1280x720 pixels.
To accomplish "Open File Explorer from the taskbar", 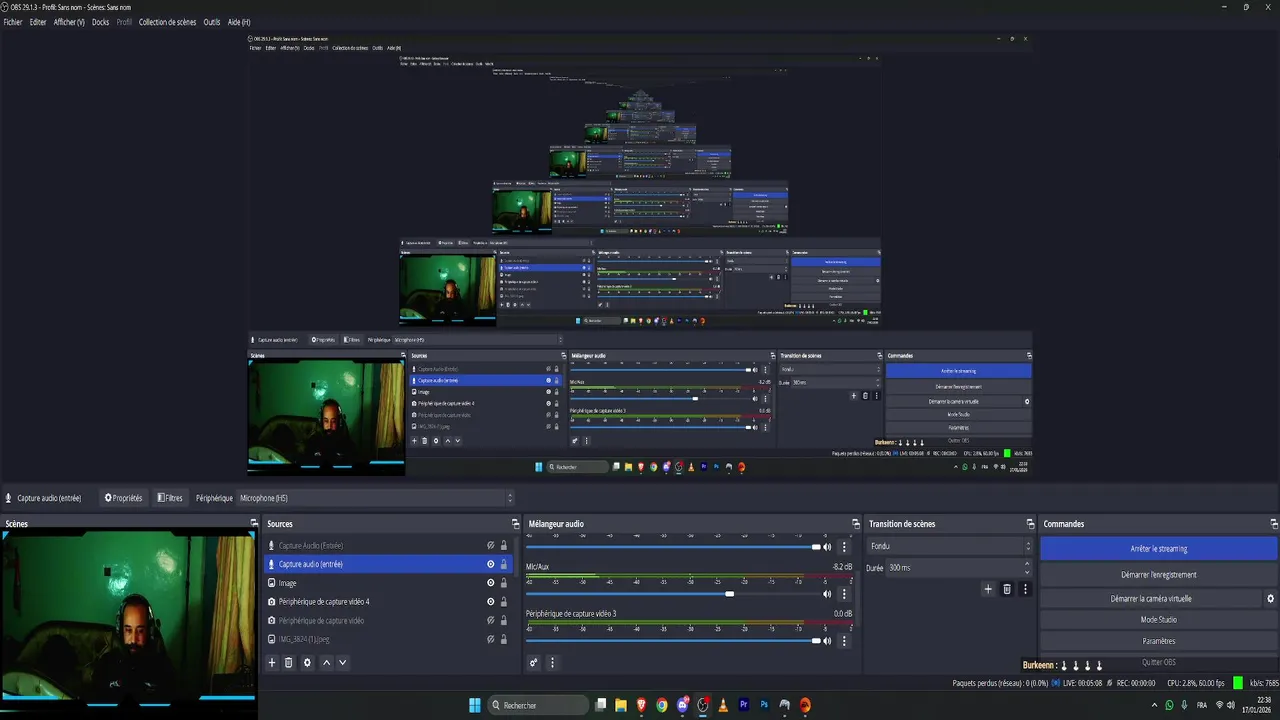I will [x=621, y=705].
